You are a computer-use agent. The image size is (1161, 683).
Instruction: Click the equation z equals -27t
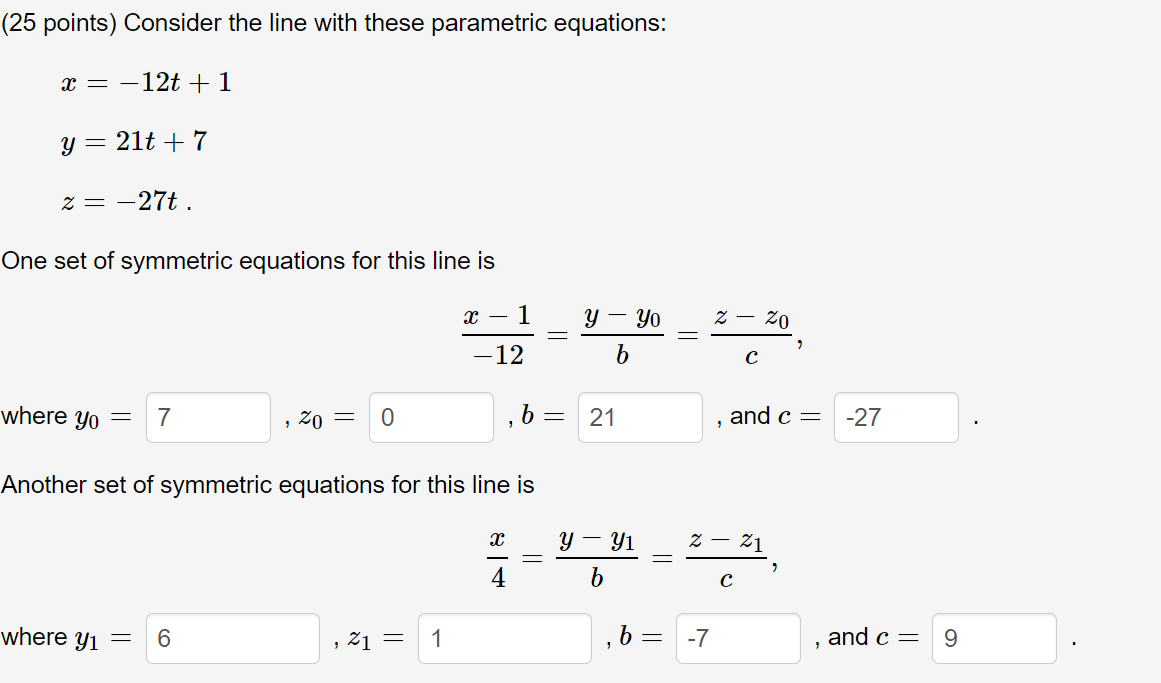coord(125,202)
